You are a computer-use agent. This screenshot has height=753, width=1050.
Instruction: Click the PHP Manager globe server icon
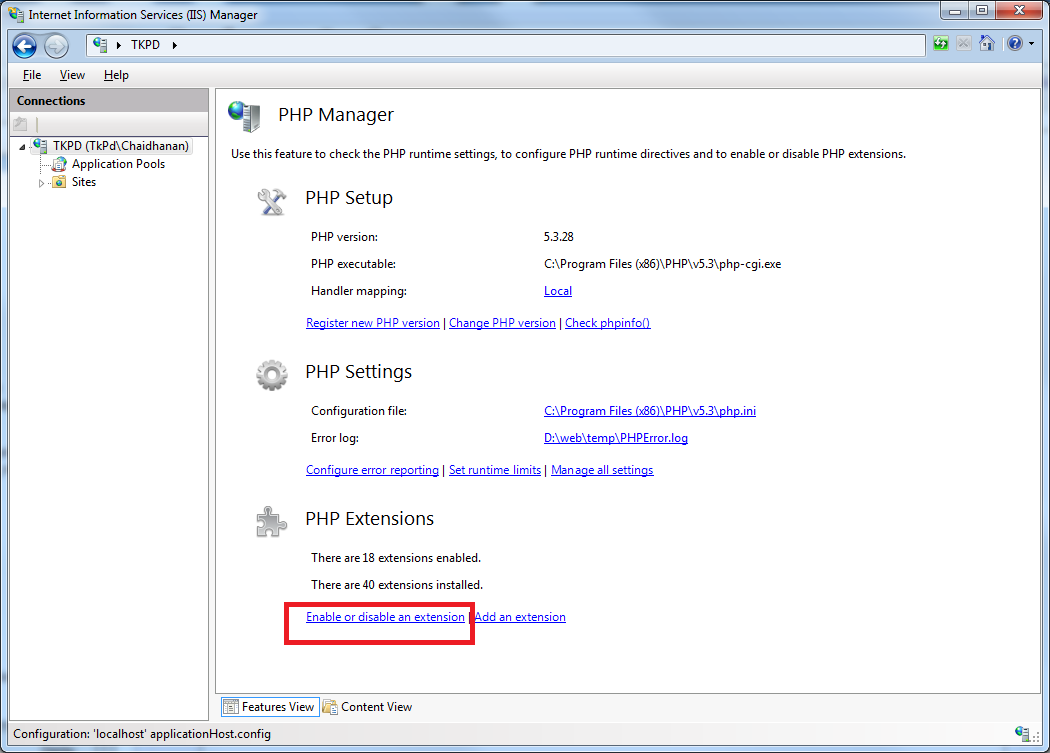coord(244,116)
